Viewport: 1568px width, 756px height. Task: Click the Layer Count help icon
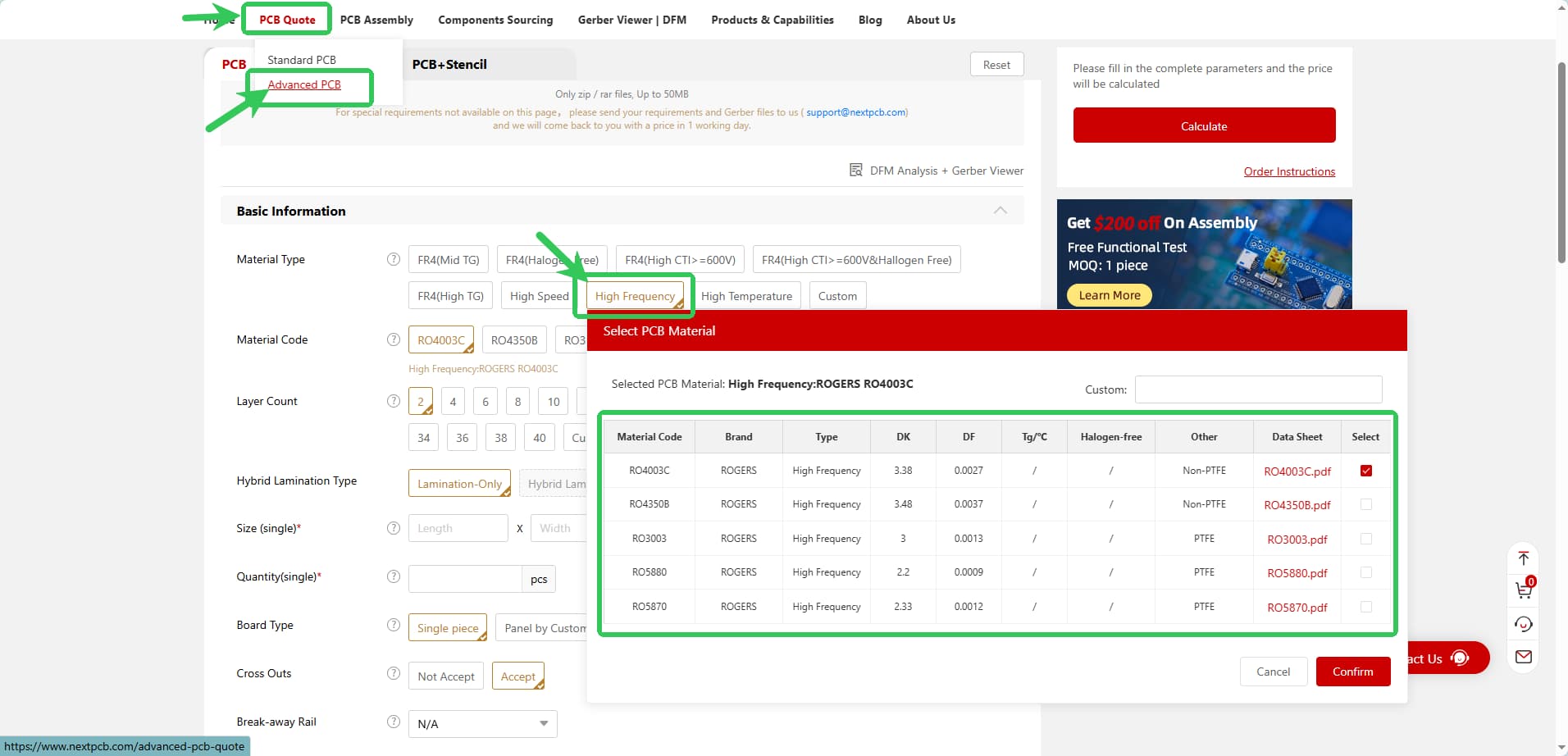pyautogui.click(x=393, y=401)
